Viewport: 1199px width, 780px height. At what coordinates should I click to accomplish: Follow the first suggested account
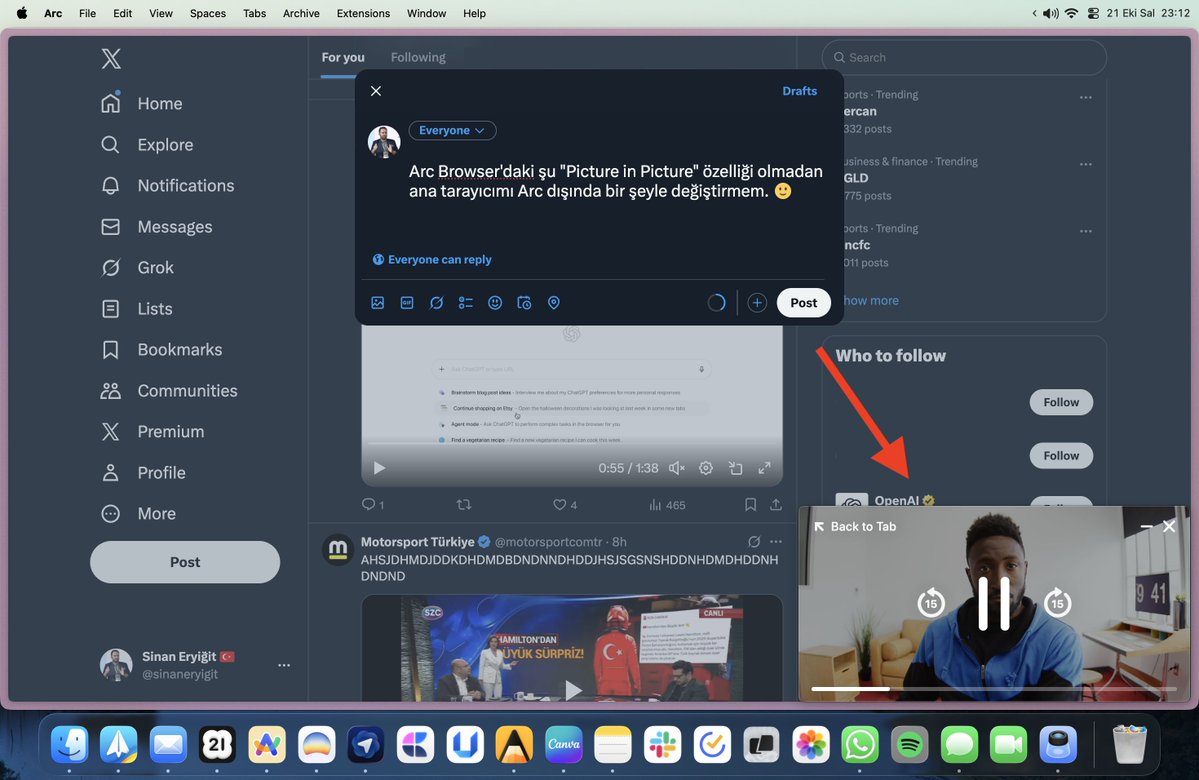pyautogui.click(x=1061, y=402)
